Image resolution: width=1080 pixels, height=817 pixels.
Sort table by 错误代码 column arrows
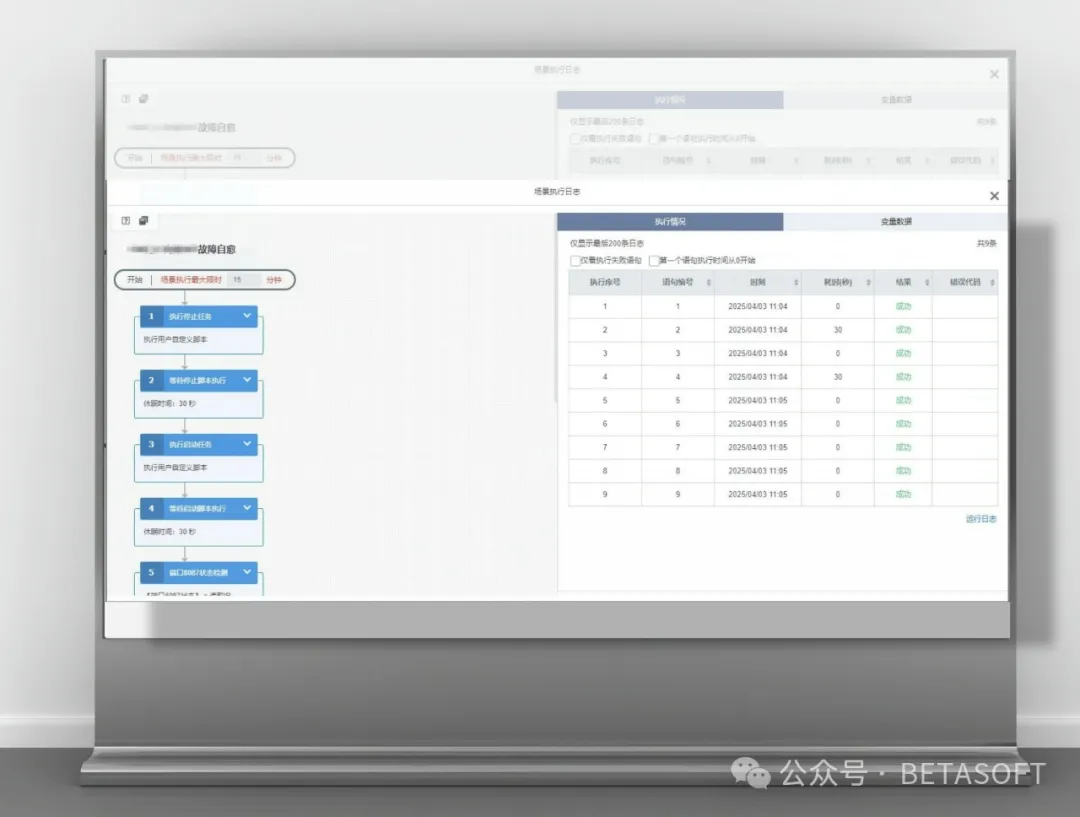pyautogui.click(x=993, y=282)
